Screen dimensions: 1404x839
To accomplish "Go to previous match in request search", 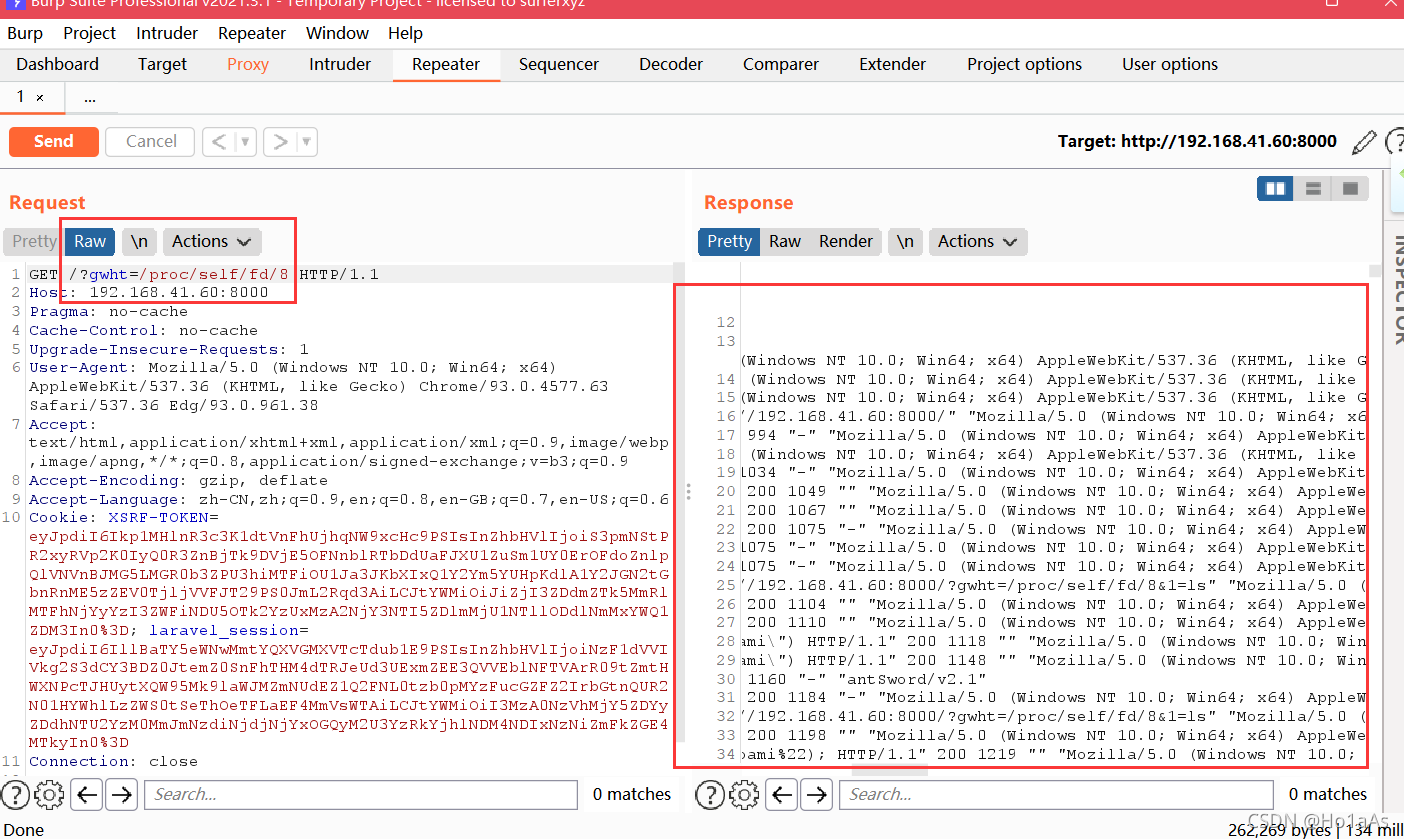I will click(x=87, y=795).
